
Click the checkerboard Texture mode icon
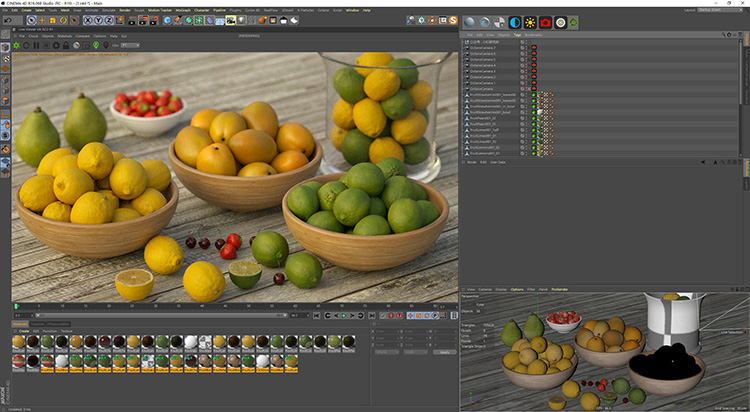pyautogui.click(x=5, y=59)
